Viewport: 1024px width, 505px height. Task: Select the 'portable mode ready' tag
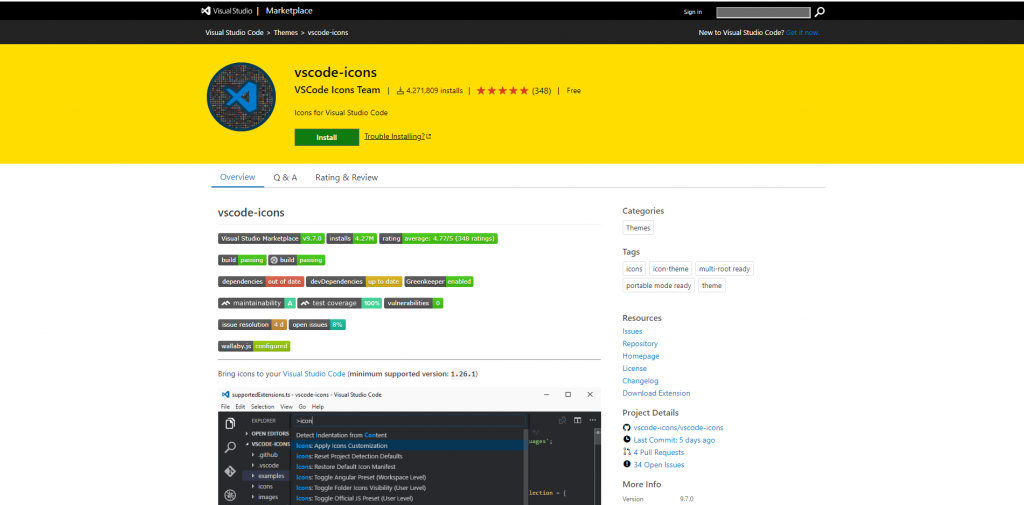(658, 285)
